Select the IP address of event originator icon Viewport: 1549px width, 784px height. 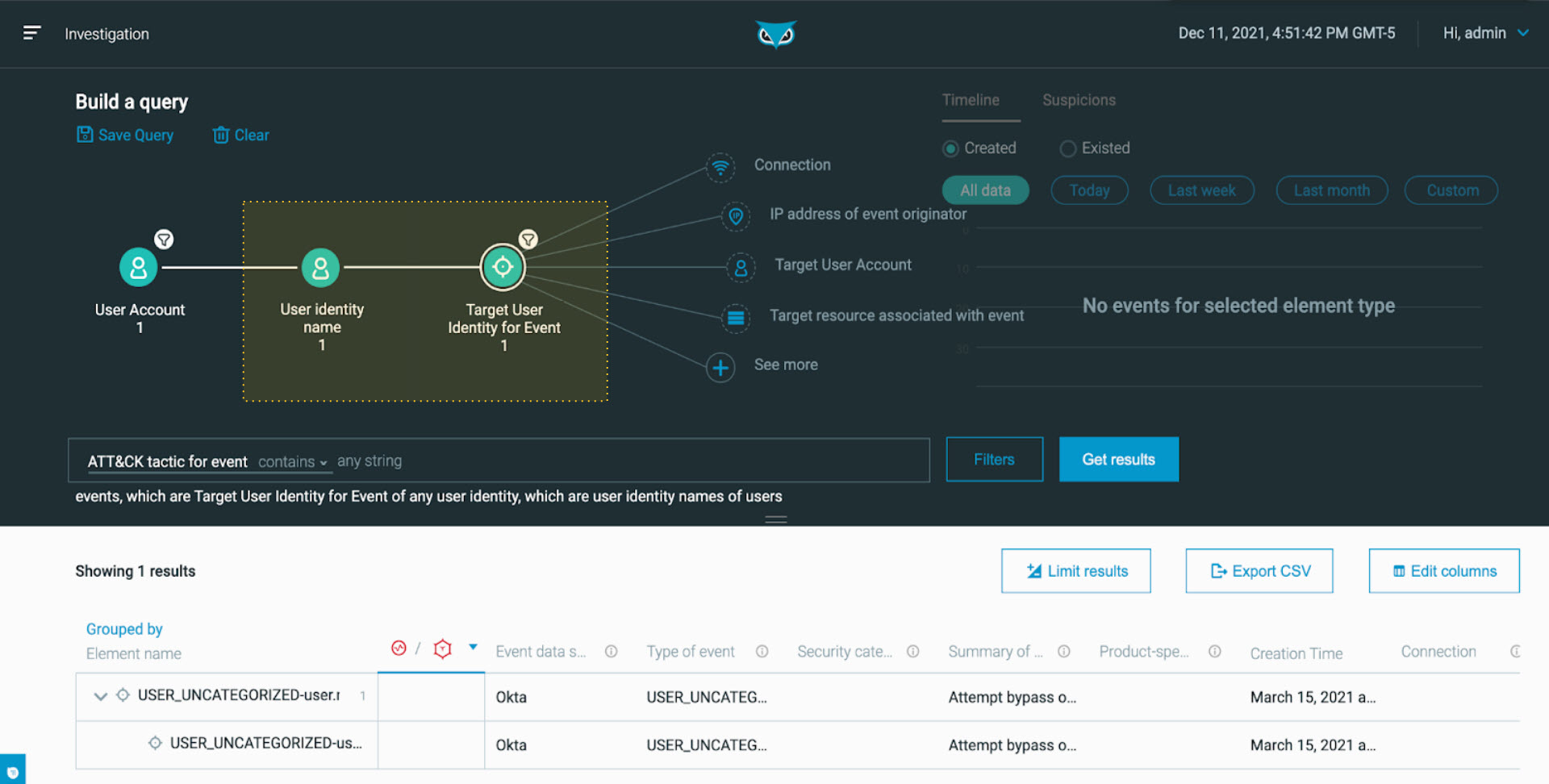pyautogui.click(x=736, y=217)
